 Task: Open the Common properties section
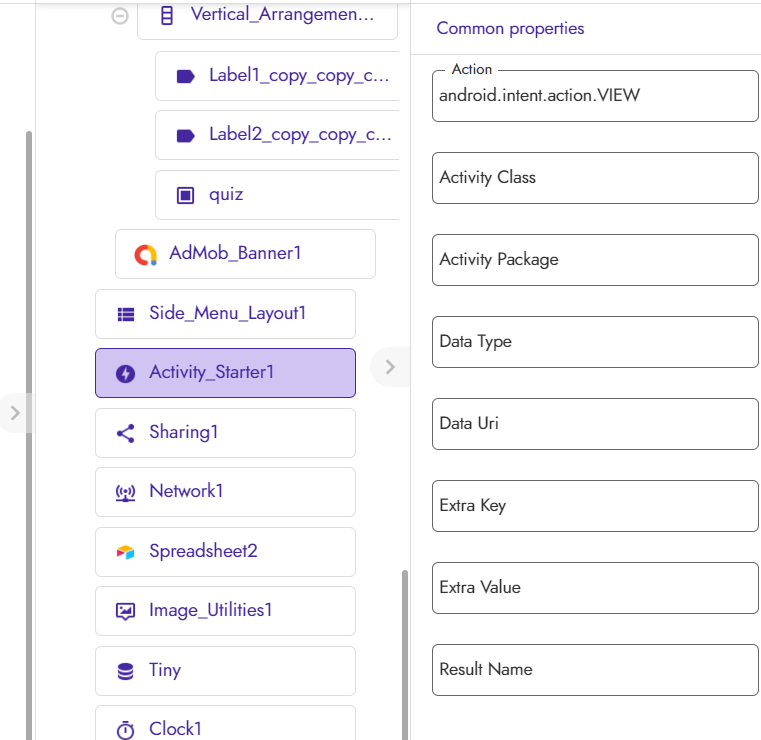pos(510,28)
